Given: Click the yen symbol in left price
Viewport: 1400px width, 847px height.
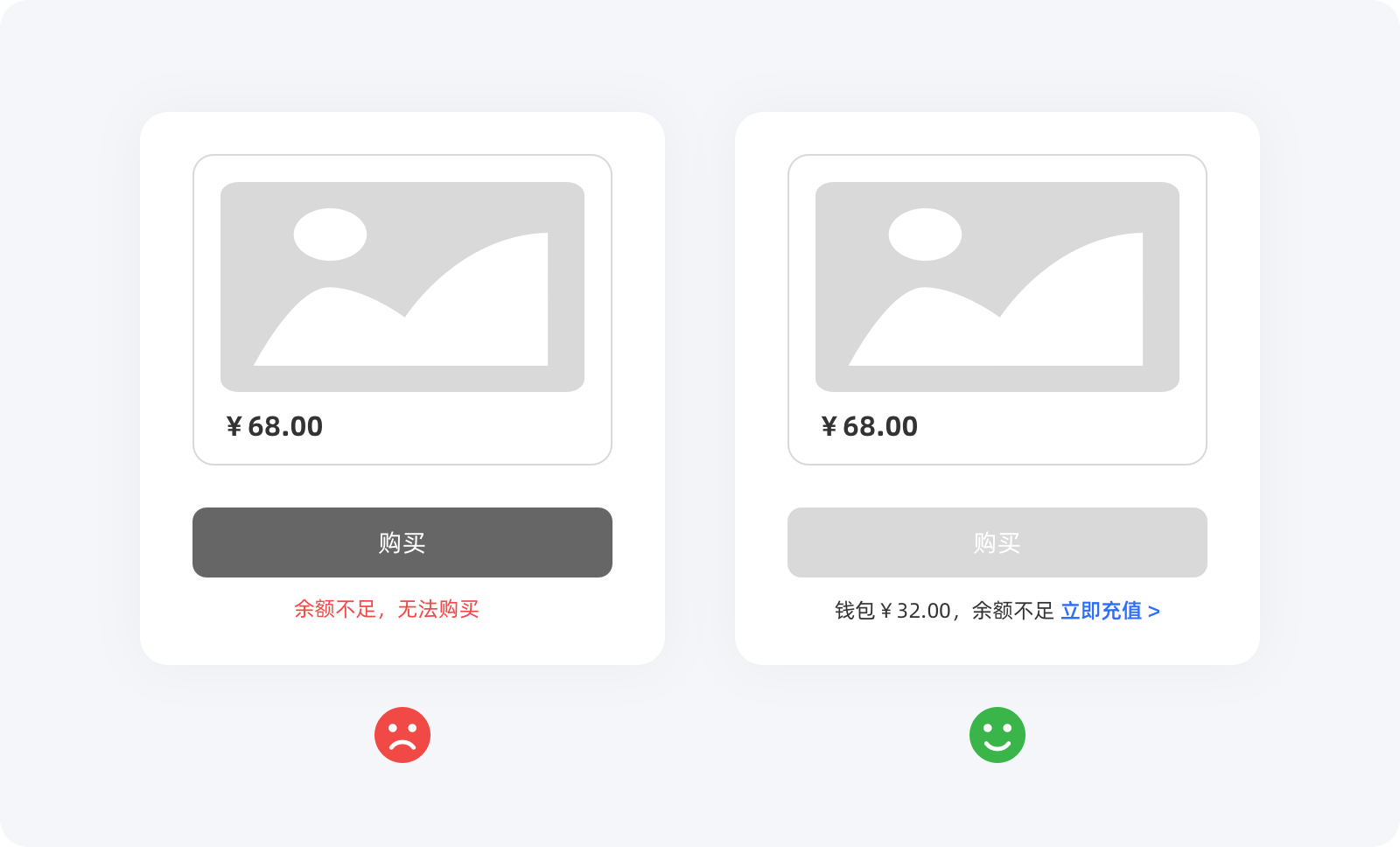Looking at the screenshot, I should 234,426.
